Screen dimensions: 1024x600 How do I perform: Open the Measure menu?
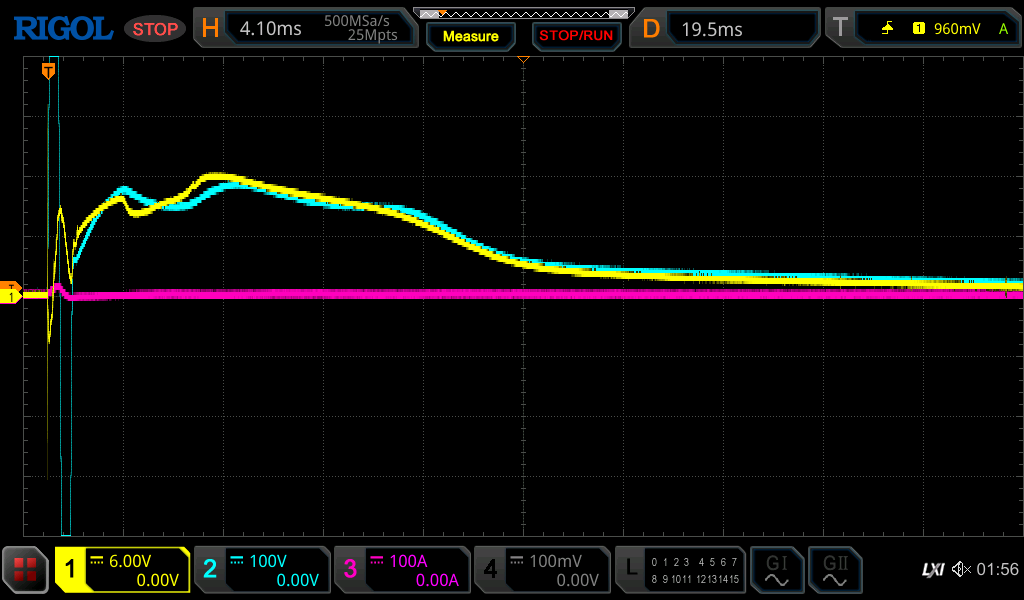coord(470,36)
